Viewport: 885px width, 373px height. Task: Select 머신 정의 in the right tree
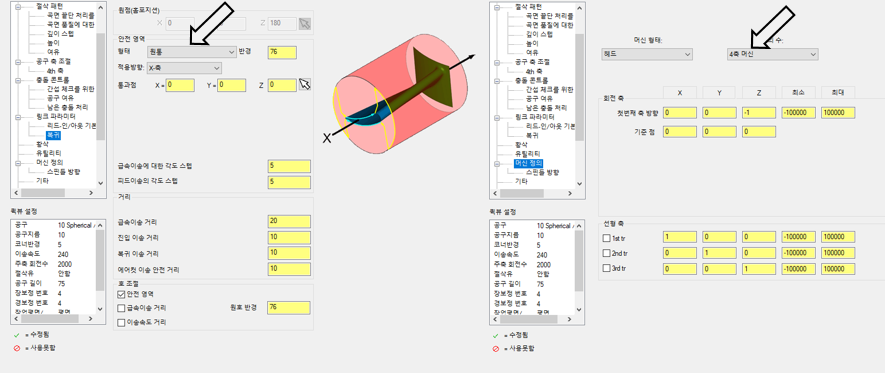[528, 163]
